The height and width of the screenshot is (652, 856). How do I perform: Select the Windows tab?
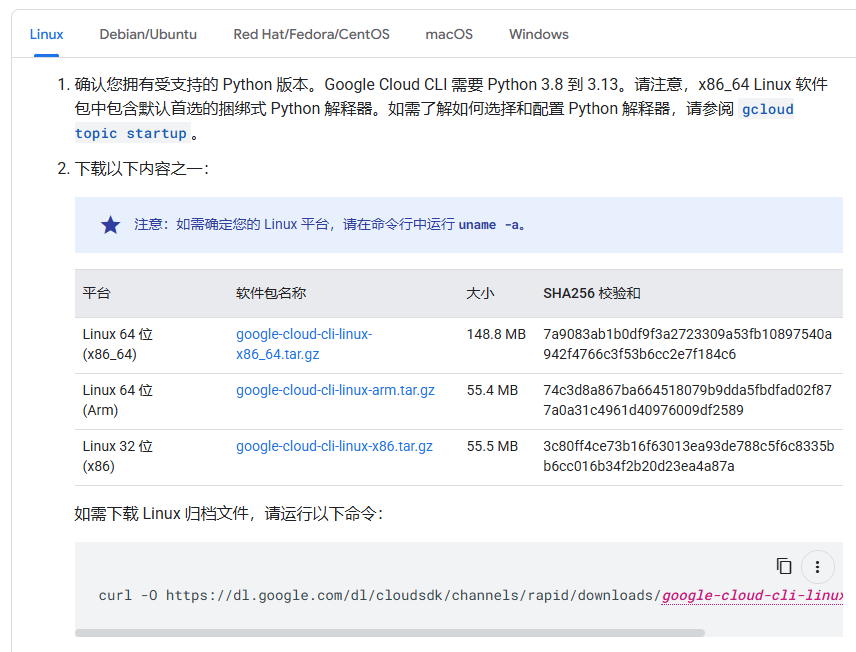pos(539,34)
